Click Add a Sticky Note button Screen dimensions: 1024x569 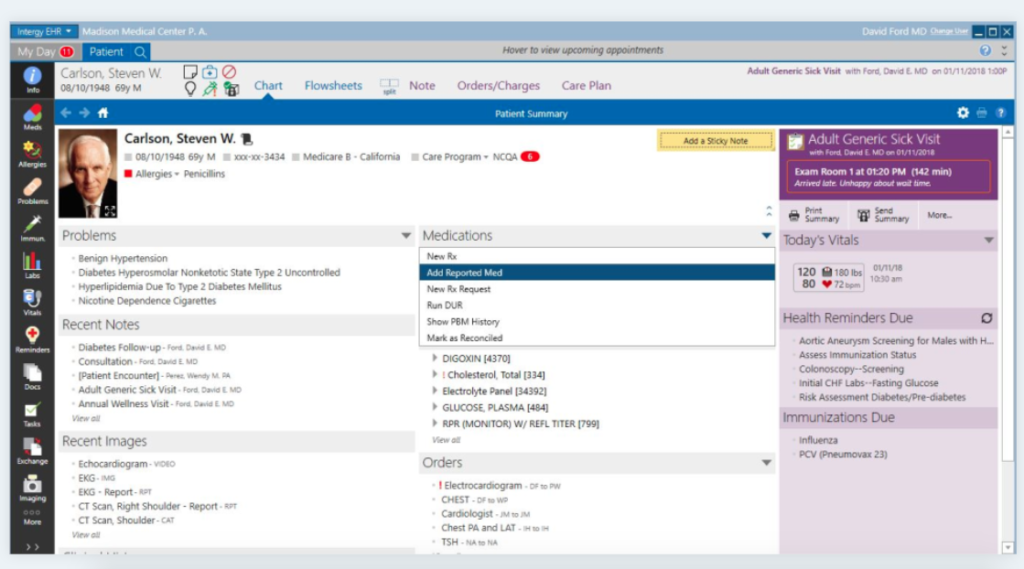pyautogui.click(x=716, y=140)
